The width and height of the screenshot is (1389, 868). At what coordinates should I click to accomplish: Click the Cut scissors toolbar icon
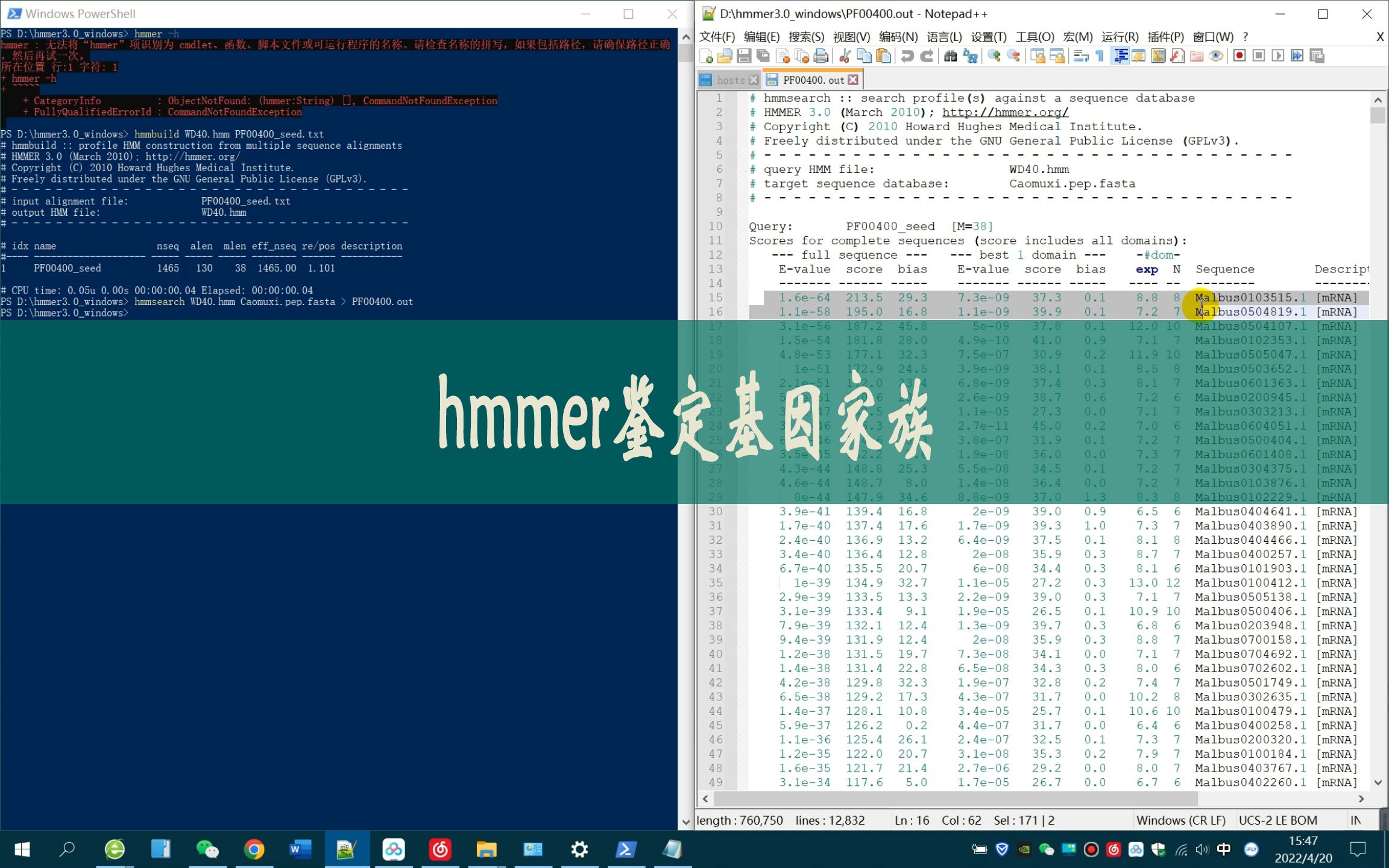point(845,56)
